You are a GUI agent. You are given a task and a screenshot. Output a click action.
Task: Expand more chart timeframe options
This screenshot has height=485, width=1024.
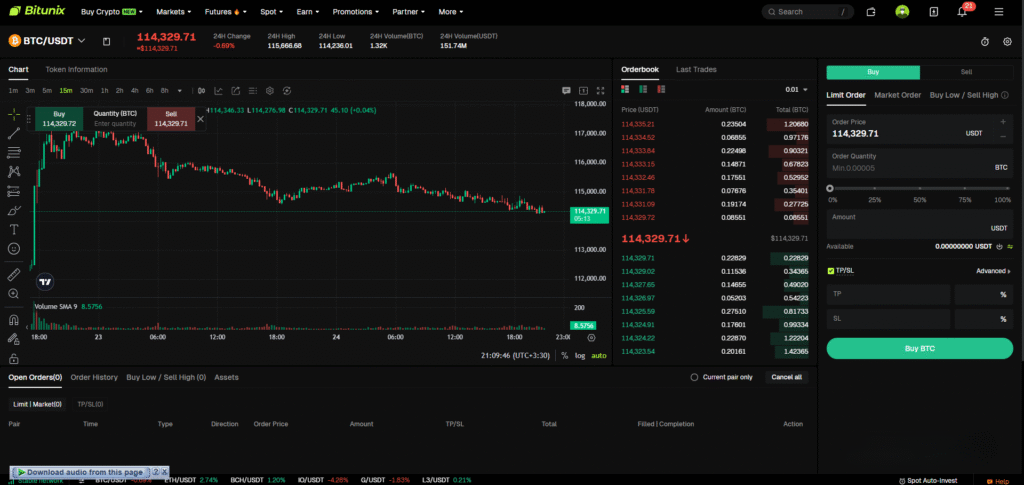pyautogui.click(x=180, y=90)
